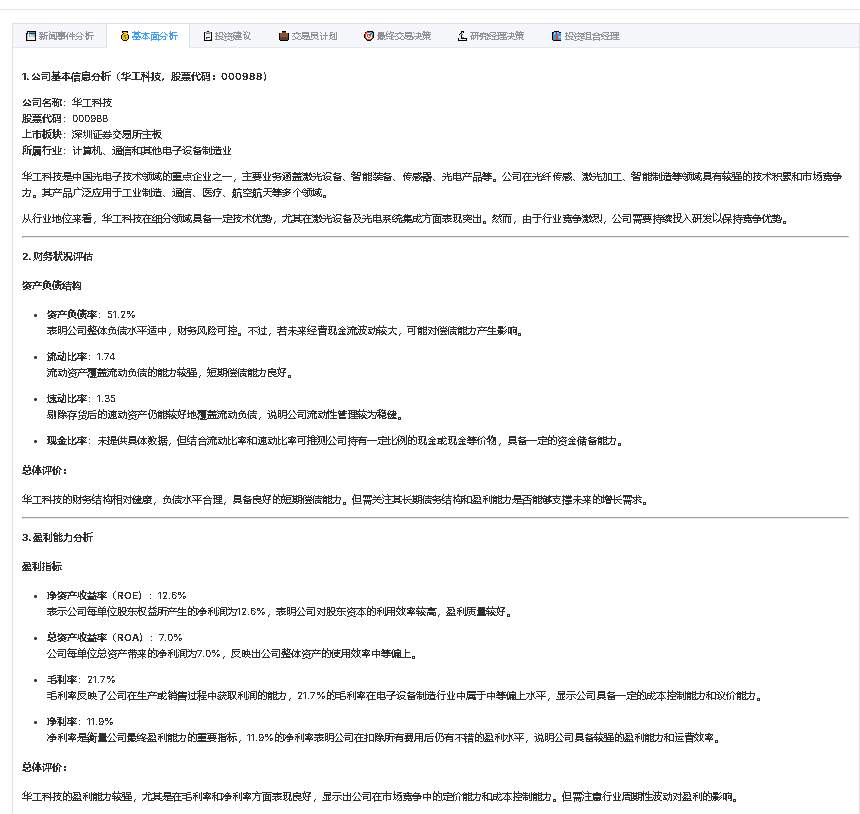860x814 pixels.
Task: Click the sentence starting 毛利率反映了公司
Action: coord(404,696)
